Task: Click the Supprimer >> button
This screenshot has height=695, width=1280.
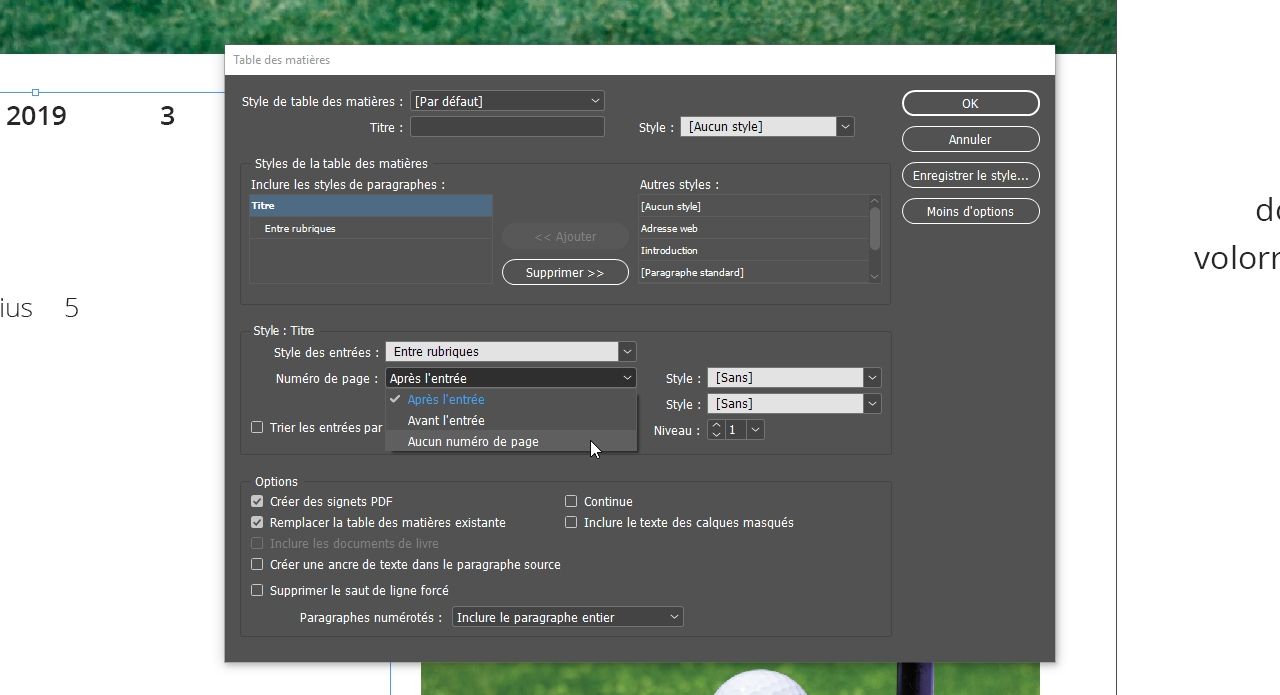Action: pyautogui.click(x=565, y=272)
